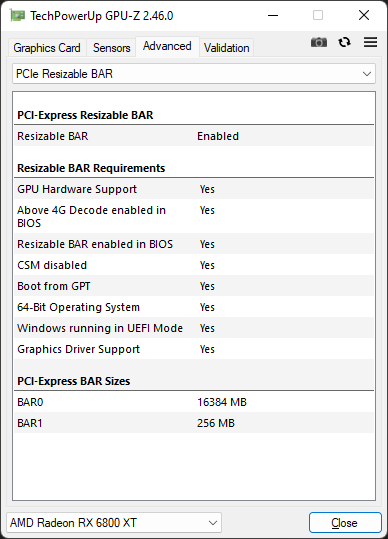Click the Graphics Driver Support row
388x539 pixels.
click(194, 349)
